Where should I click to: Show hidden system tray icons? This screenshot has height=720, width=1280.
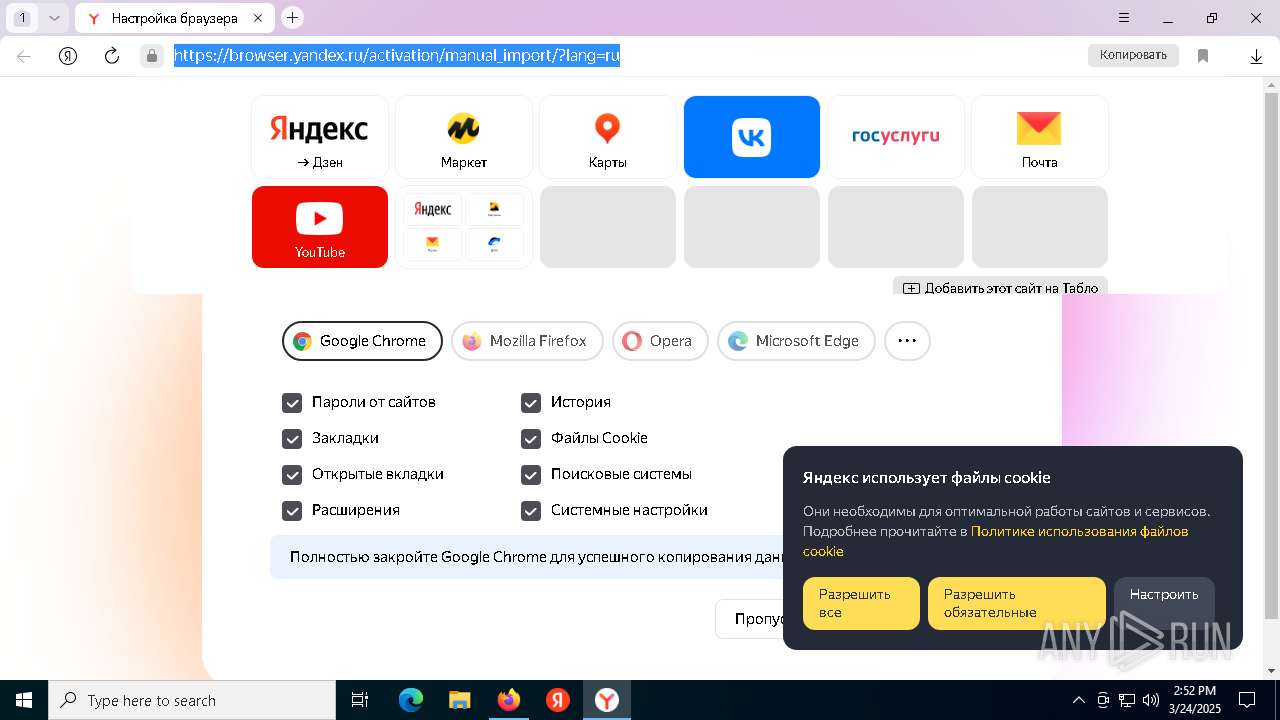[x=1078, y=700]
